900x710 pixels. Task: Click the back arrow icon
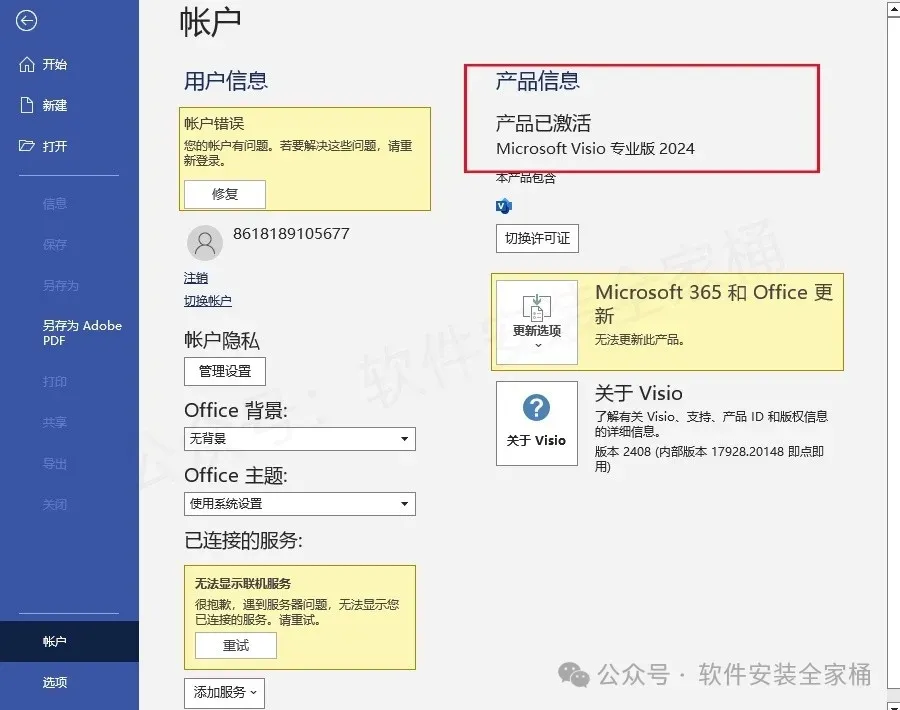[26, 21]
